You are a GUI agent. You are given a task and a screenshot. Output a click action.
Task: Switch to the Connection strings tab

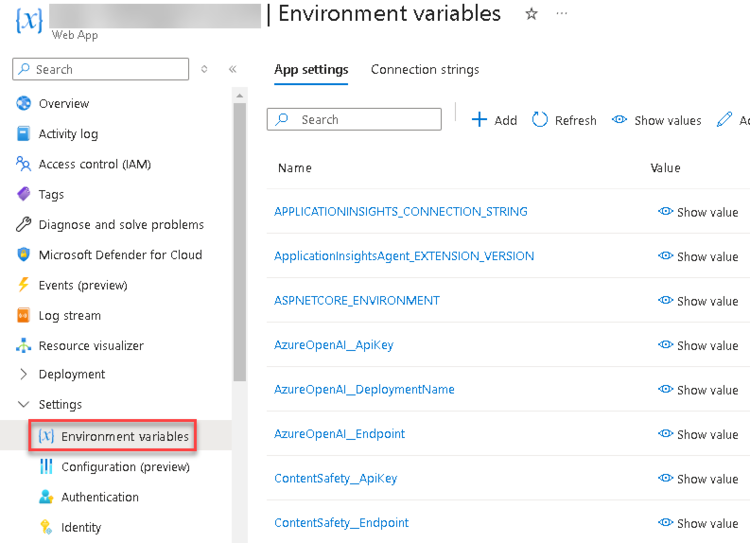click(x=425, y=70)
